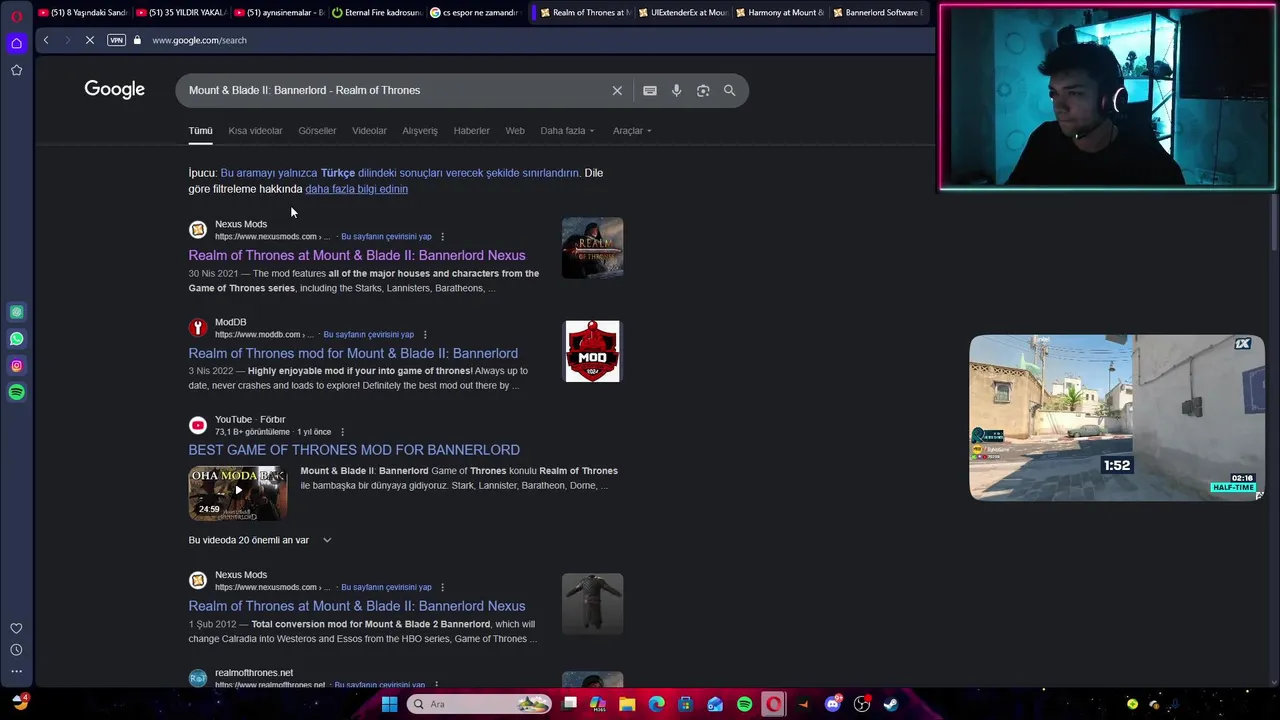Toggle the VPN badge in address bar
Screen dimensions: 1280x720
click(116, 40)
